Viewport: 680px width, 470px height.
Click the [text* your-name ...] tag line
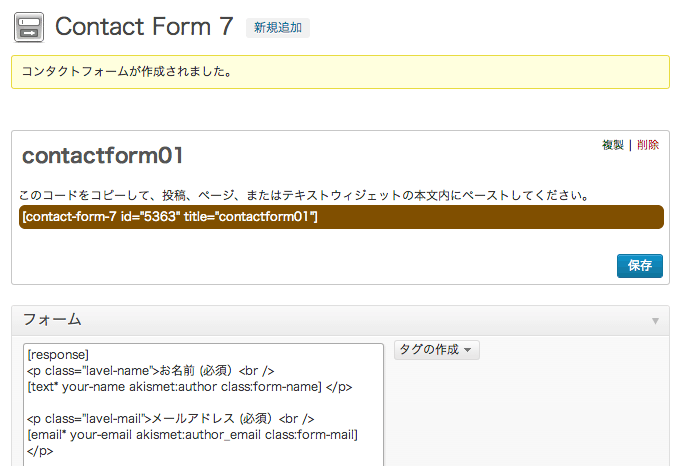click(x=190, y=387)
